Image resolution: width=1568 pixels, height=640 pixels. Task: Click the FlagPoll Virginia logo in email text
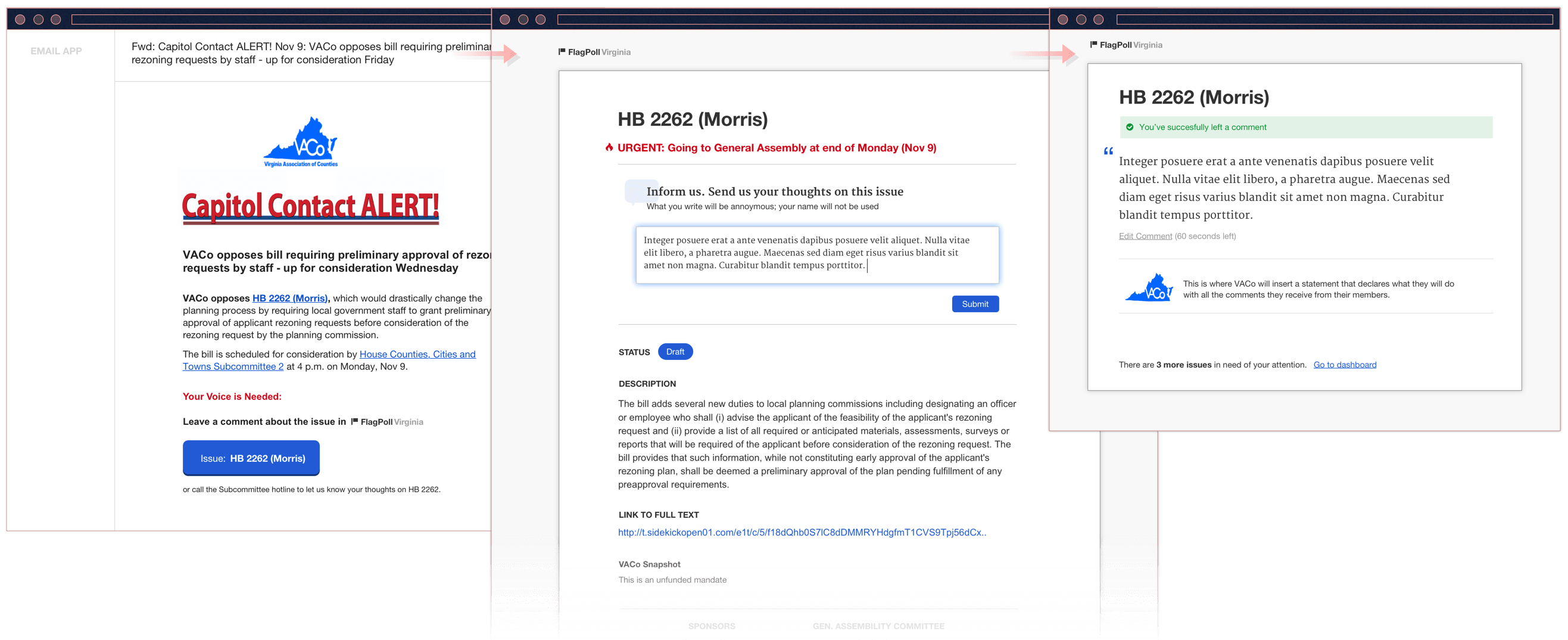pyautogui.click(x=387, y=421)
